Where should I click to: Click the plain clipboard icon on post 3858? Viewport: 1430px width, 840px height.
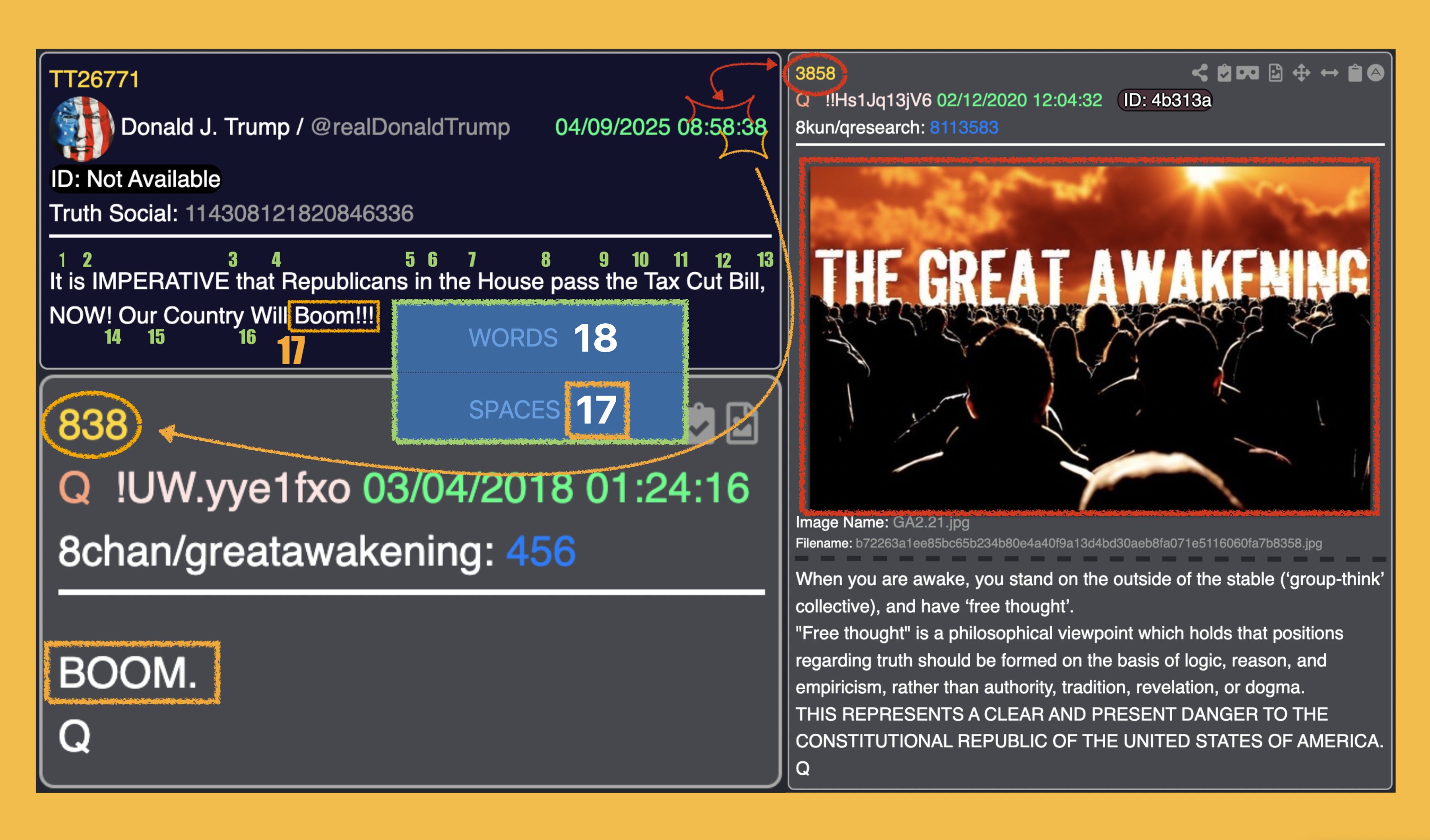pos(1354,73)
